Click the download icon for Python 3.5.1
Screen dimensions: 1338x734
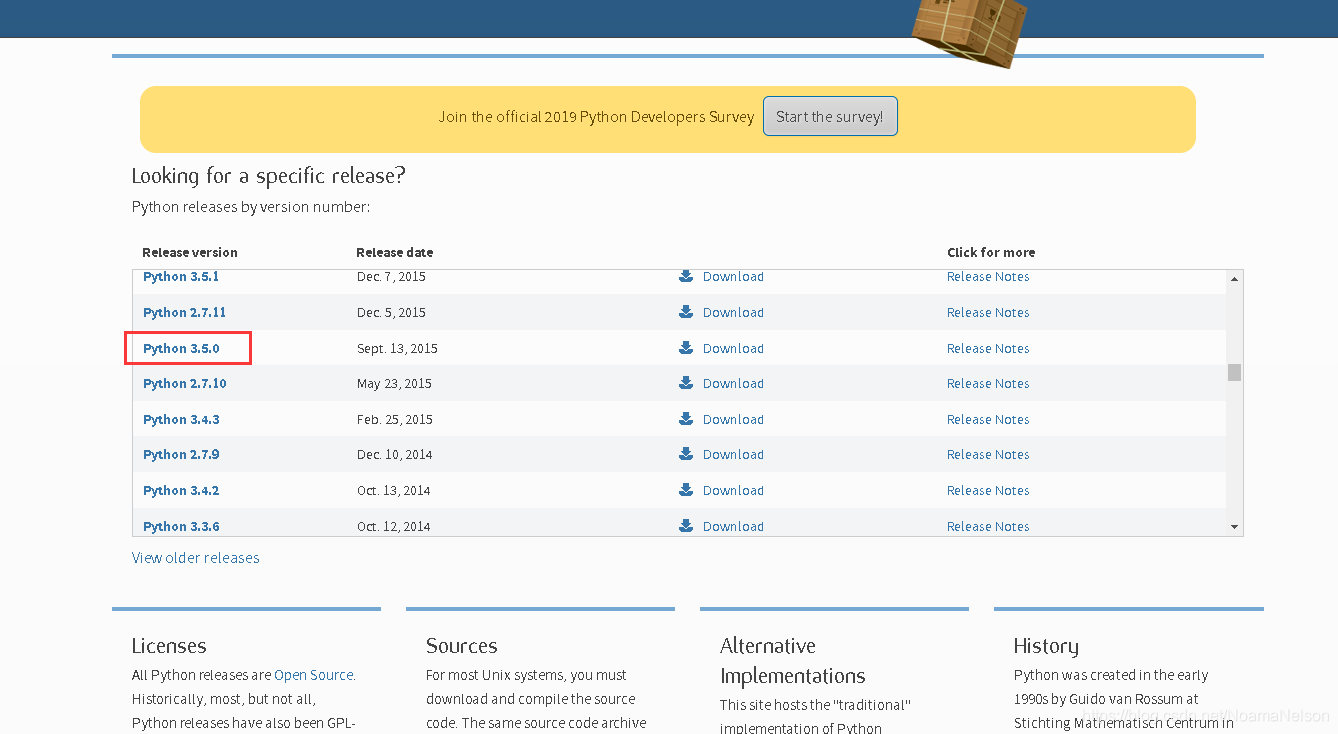(686, 276)
